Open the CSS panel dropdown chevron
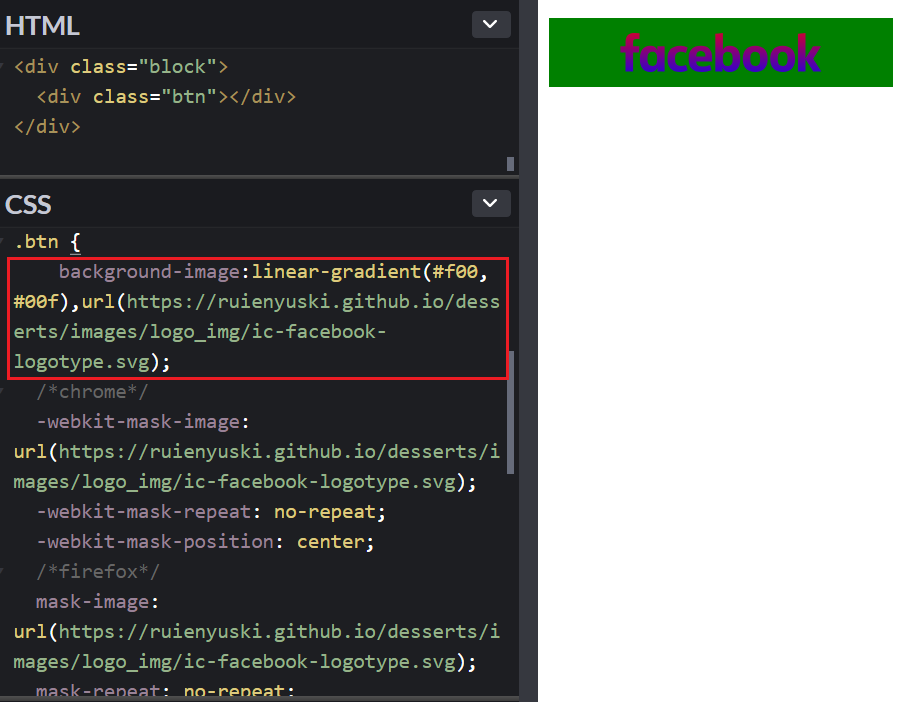902x702 pixels. (x=491, y=203)
